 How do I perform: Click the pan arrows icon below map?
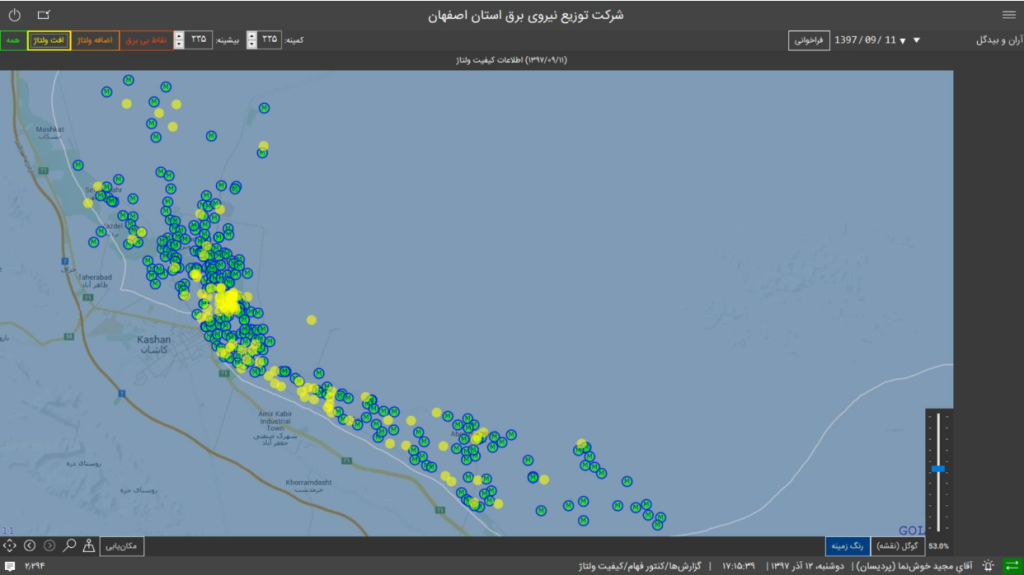pos(10,545)
